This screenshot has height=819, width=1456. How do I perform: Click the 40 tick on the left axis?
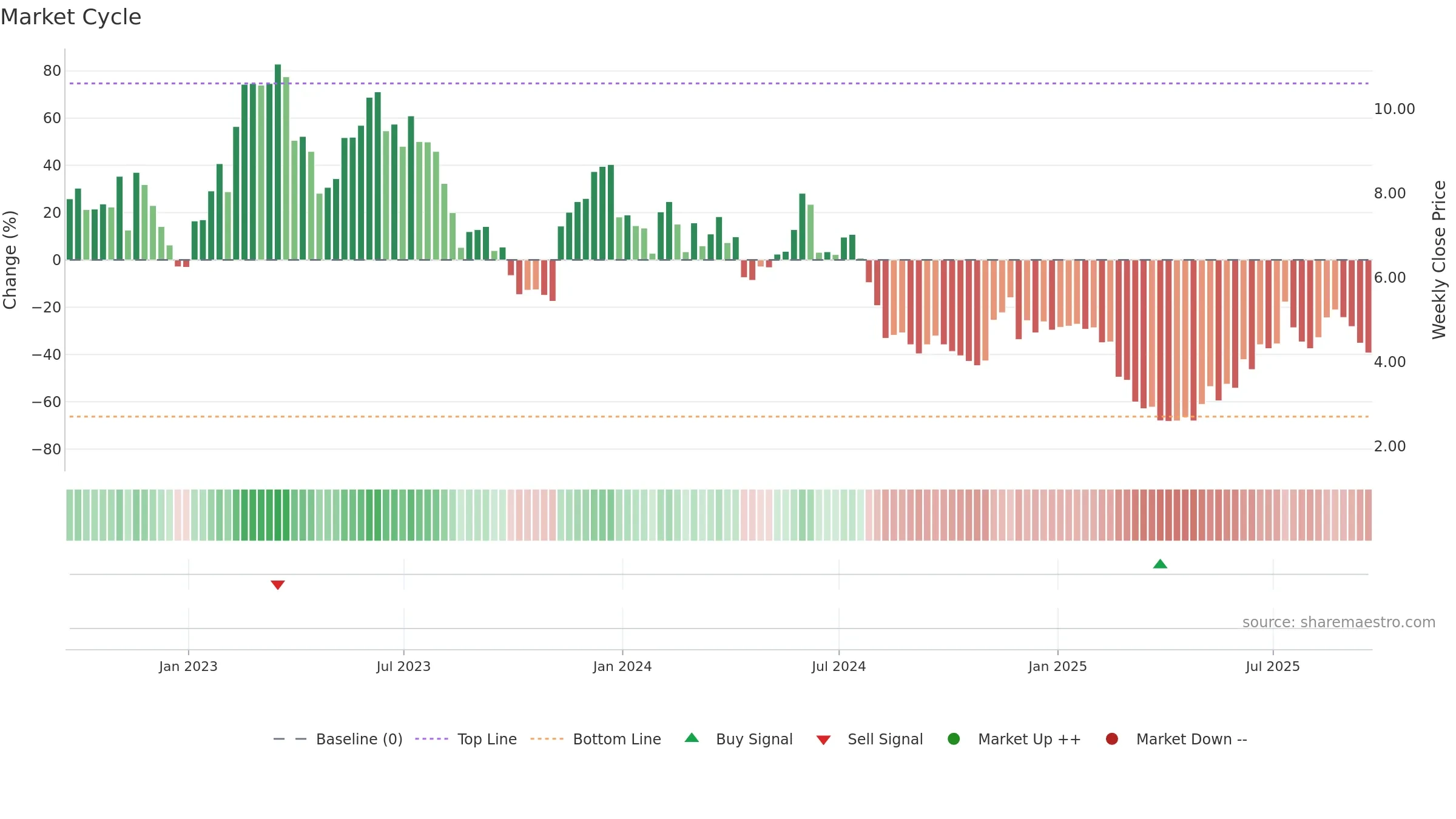tap(52, 166)
